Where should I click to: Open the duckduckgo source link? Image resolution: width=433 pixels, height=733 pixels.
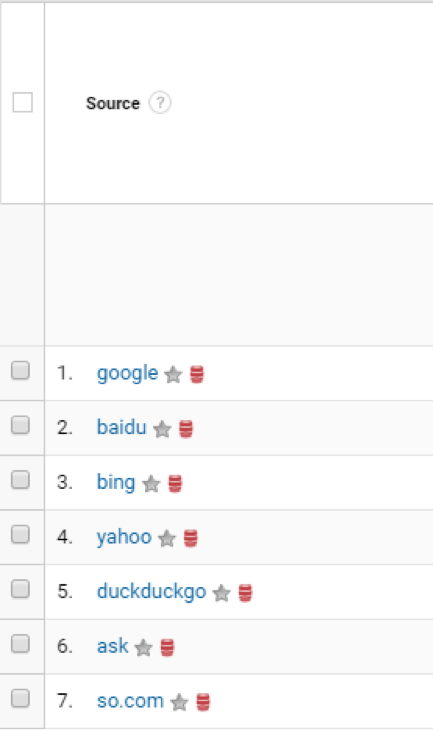coord(152,592)
